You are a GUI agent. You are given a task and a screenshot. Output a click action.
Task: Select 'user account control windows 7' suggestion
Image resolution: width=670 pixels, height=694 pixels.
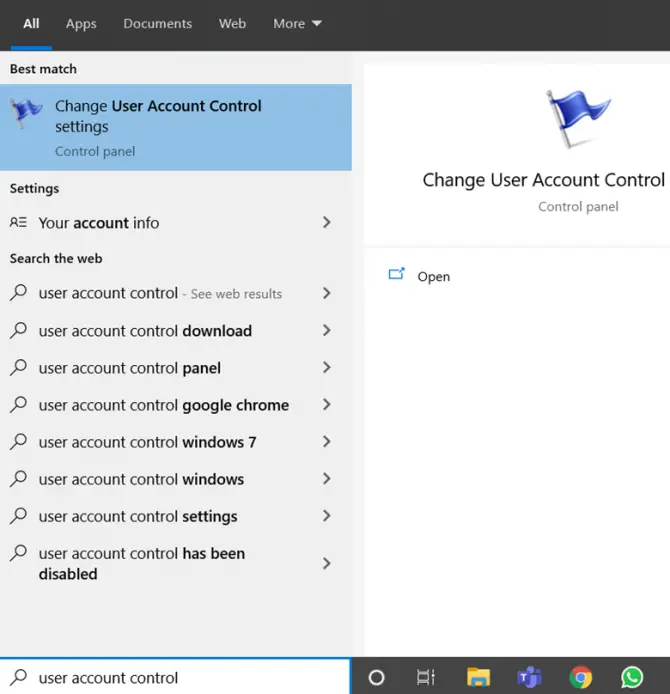pyautogui.click(x=176, y=442)
